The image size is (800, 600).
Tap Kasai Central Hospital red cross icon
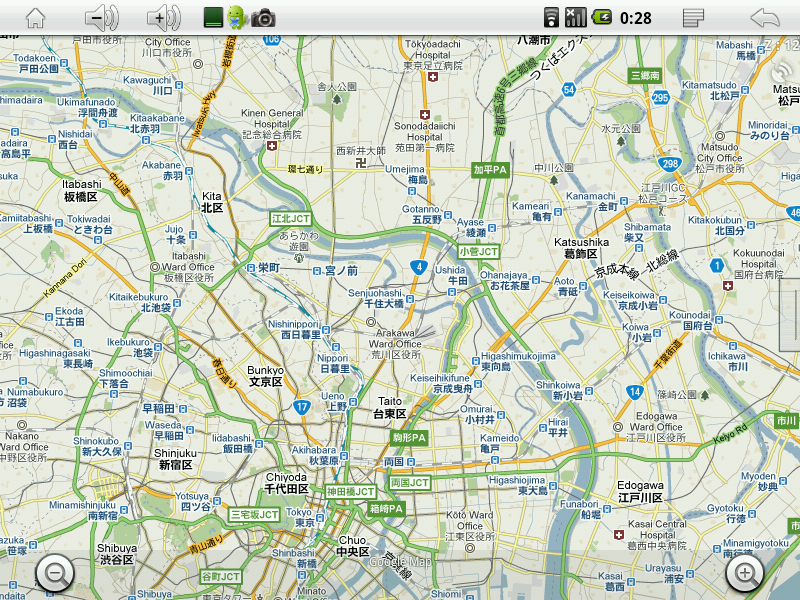point(619,535)
